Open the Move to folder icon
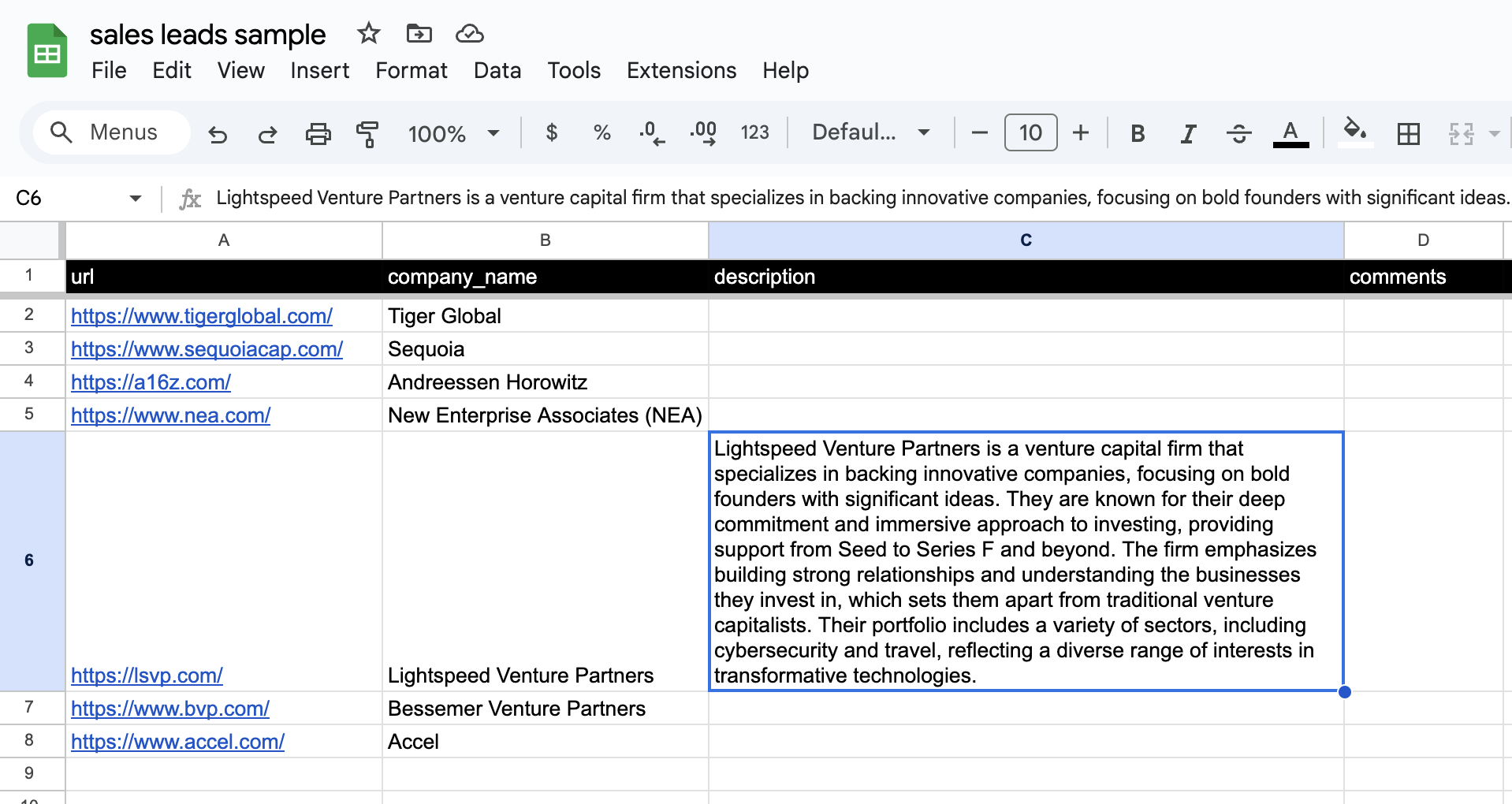Viewport: 1512px width, 804px height. (x=419, y=34)
